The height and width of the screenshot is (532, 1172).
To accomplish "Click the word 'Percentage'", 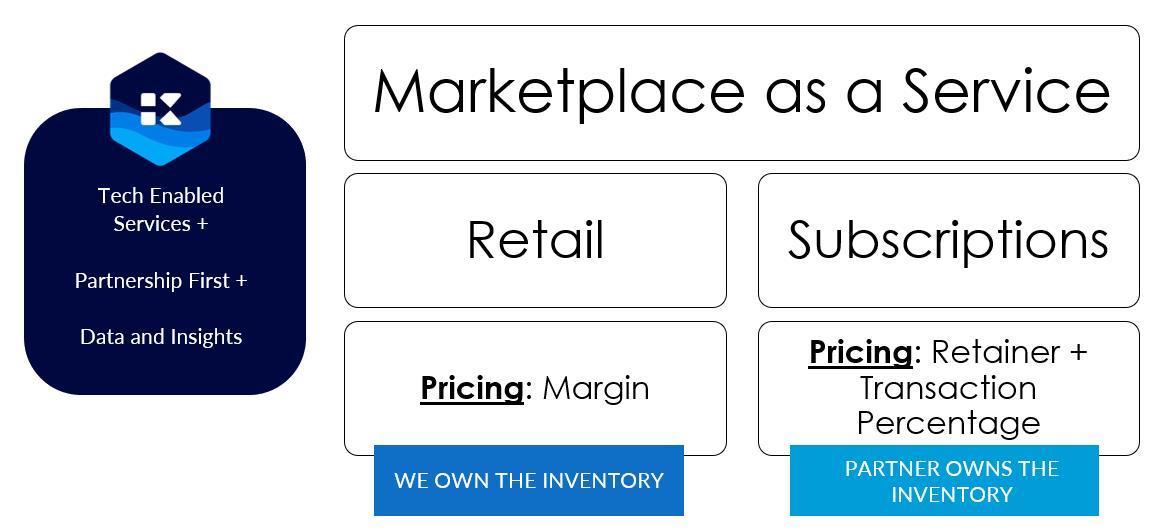I will [948, 422].
